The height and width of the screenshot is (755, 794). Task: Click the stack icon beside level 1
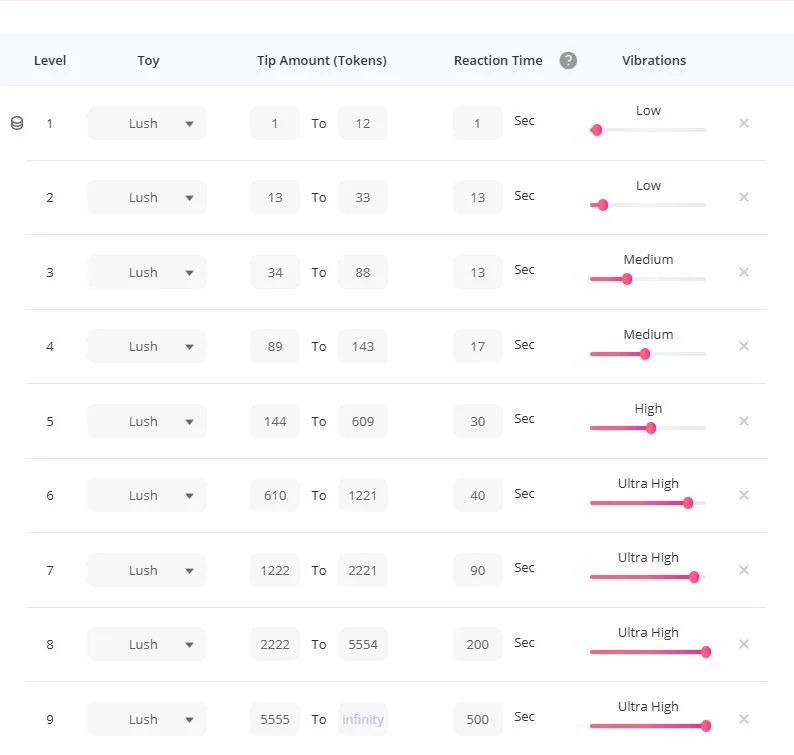point(16,123)
